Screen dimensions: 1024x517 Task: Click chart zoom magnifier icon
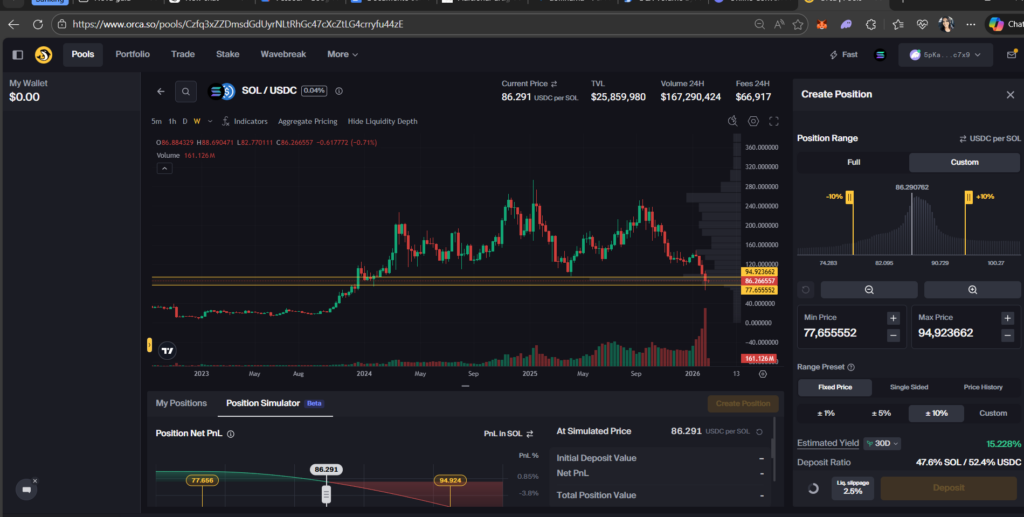coord(733,121)
